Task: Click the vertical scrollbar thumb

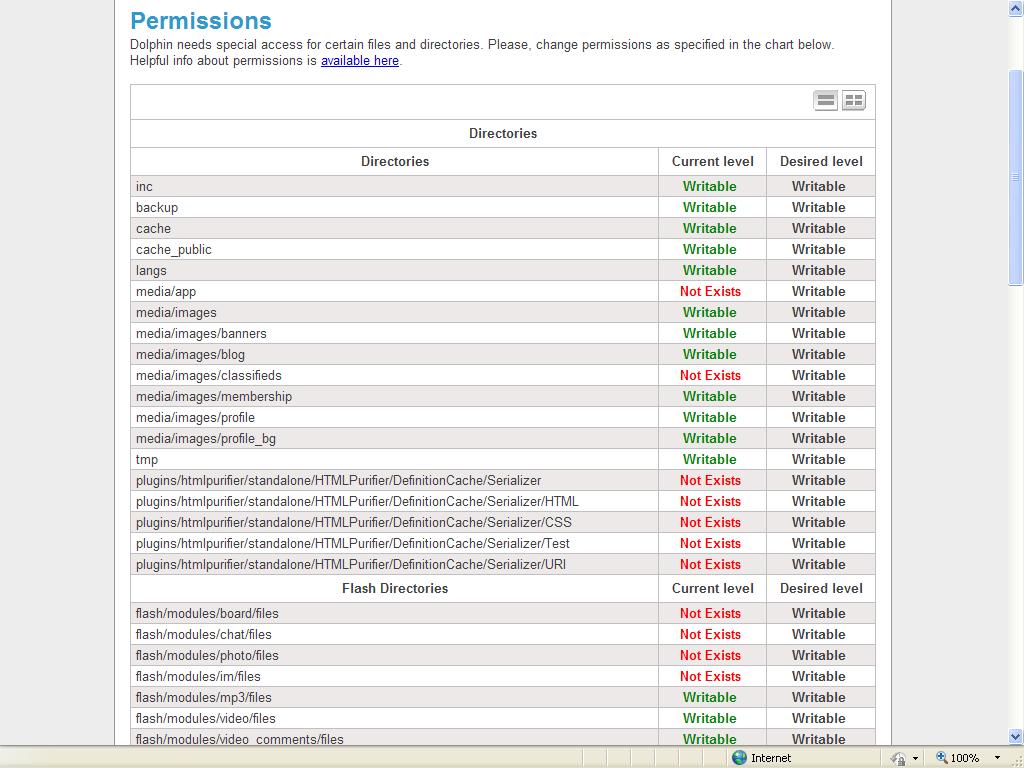Action: (x=1015, y=178)
